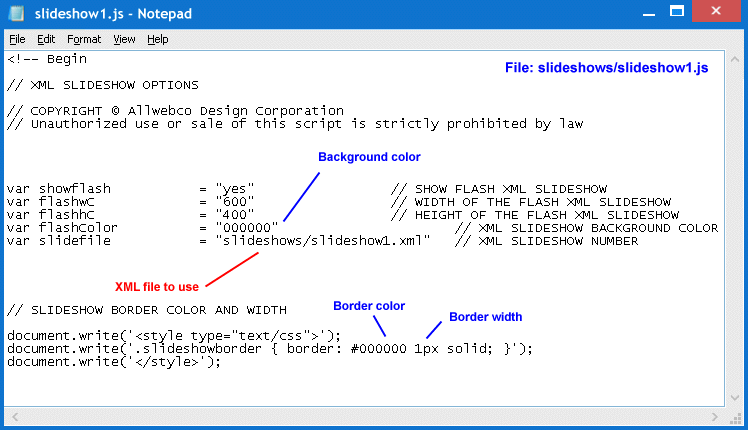Click the horizontal scrollbar left arrow
The image size is (748, 430).
coord(15,417)
